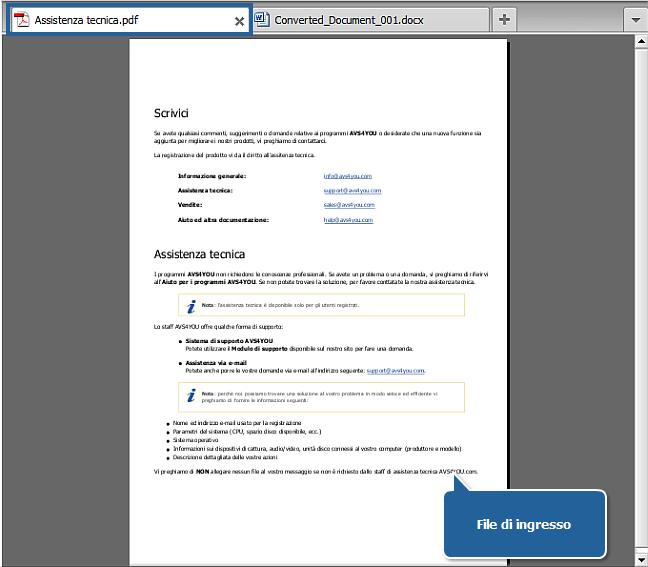
Task: Click the info icon in first Nota box
Action: (x=191, y=307)
